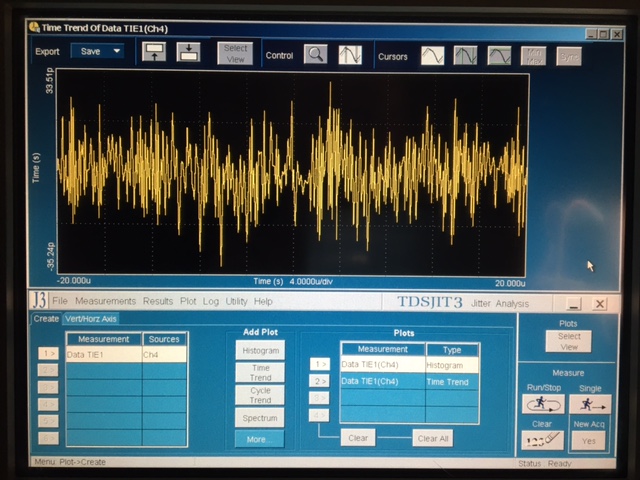Image resolution: width=640 pixels, height=480 pixels.
Task: Click the More... plot button
Action: (259, 439)
